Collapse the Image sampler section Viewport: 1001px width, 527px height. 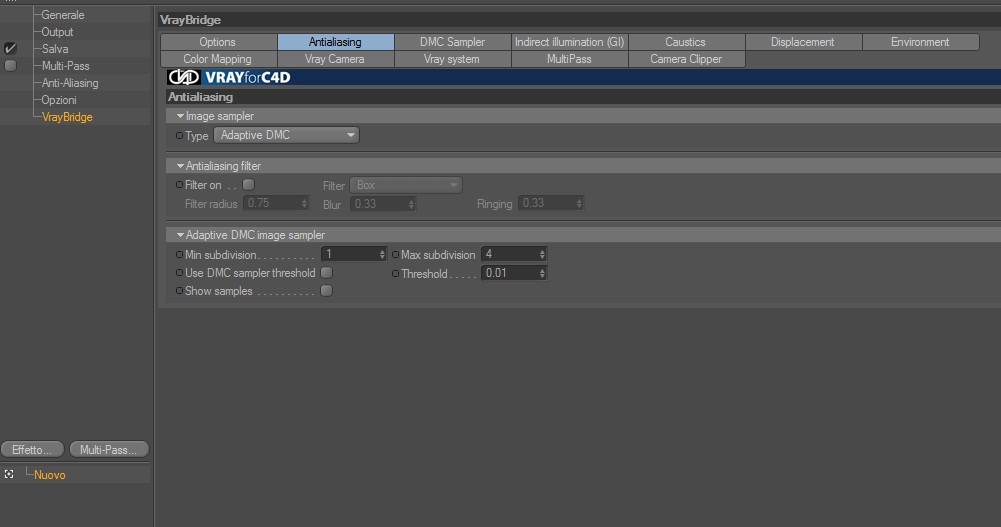[180, 116]
